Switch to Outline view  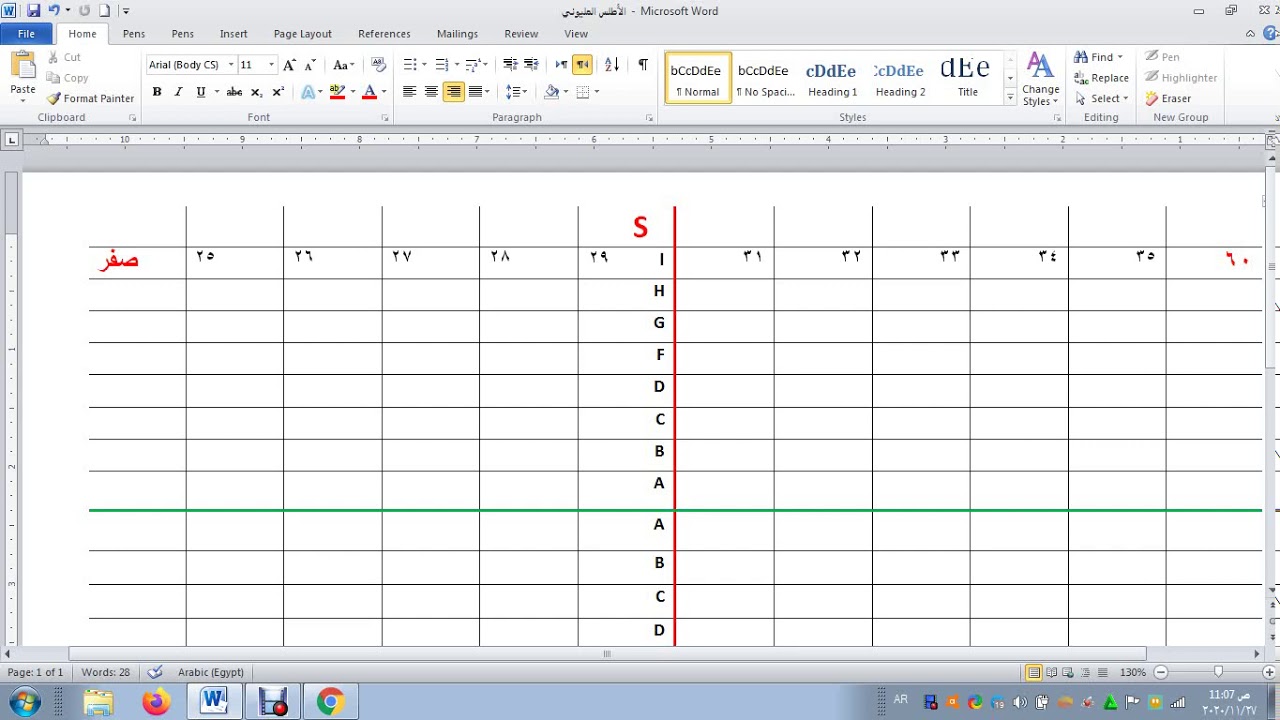[1085, 672]
